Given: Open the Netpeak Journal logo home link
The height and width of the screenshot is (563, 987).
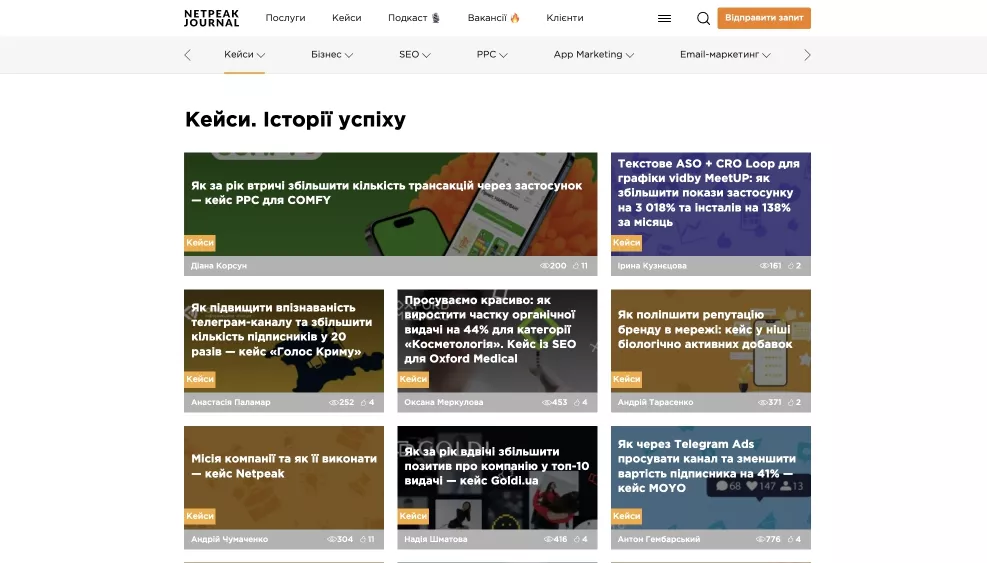Looking at the screenshot, I should tap(212, 18).
